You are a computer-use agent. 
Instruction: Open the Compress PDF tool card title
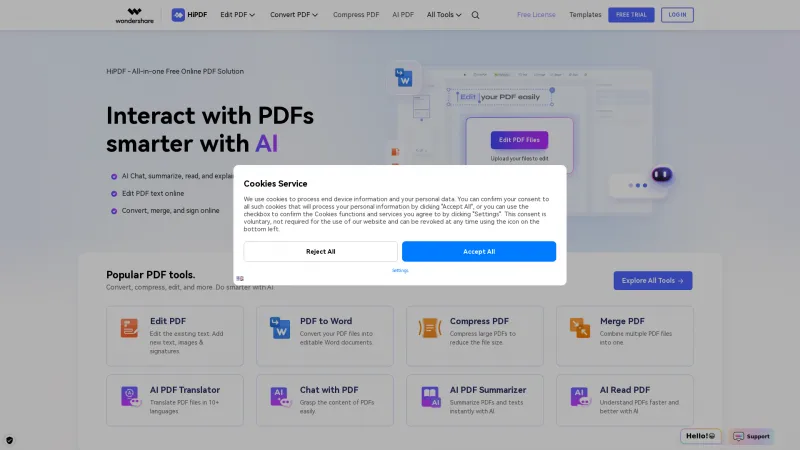pyautogui.click(x=479, y=321)
